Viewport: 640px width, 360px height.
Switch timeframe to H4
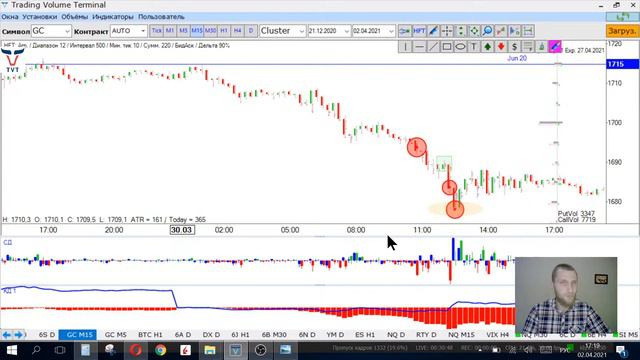(x=238, y=31)
